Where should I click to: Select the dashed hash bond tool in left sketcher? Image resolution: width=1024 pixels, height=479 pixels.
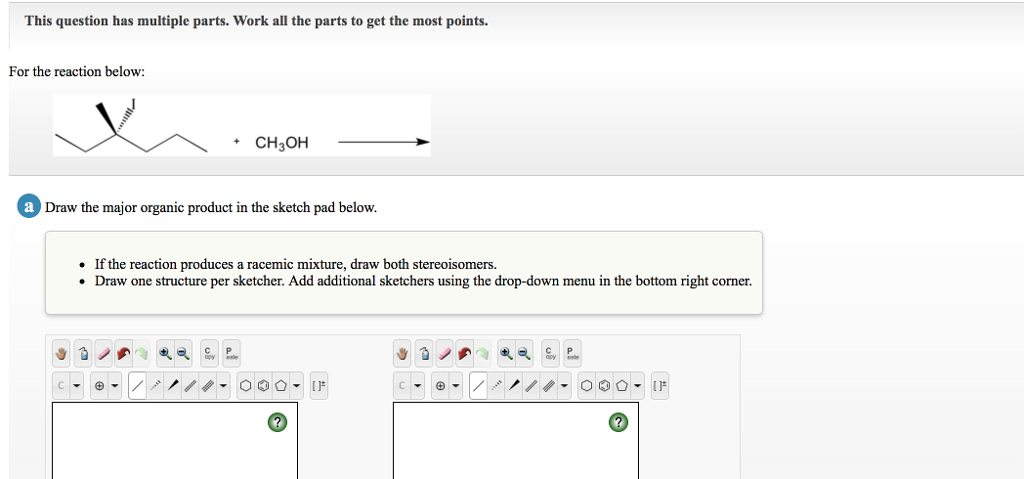(155, 386)
